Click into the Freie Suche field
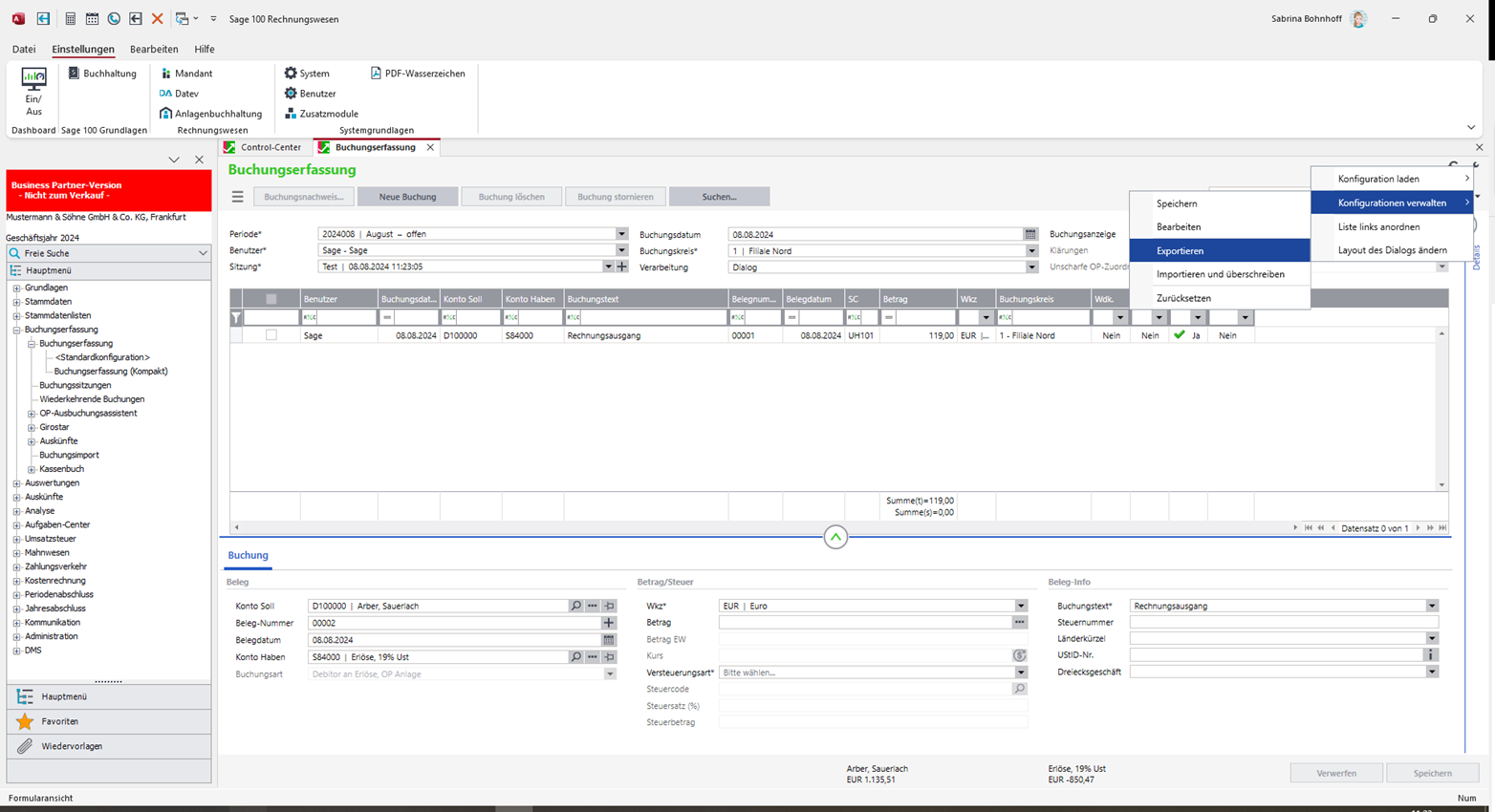 (105, 253)
